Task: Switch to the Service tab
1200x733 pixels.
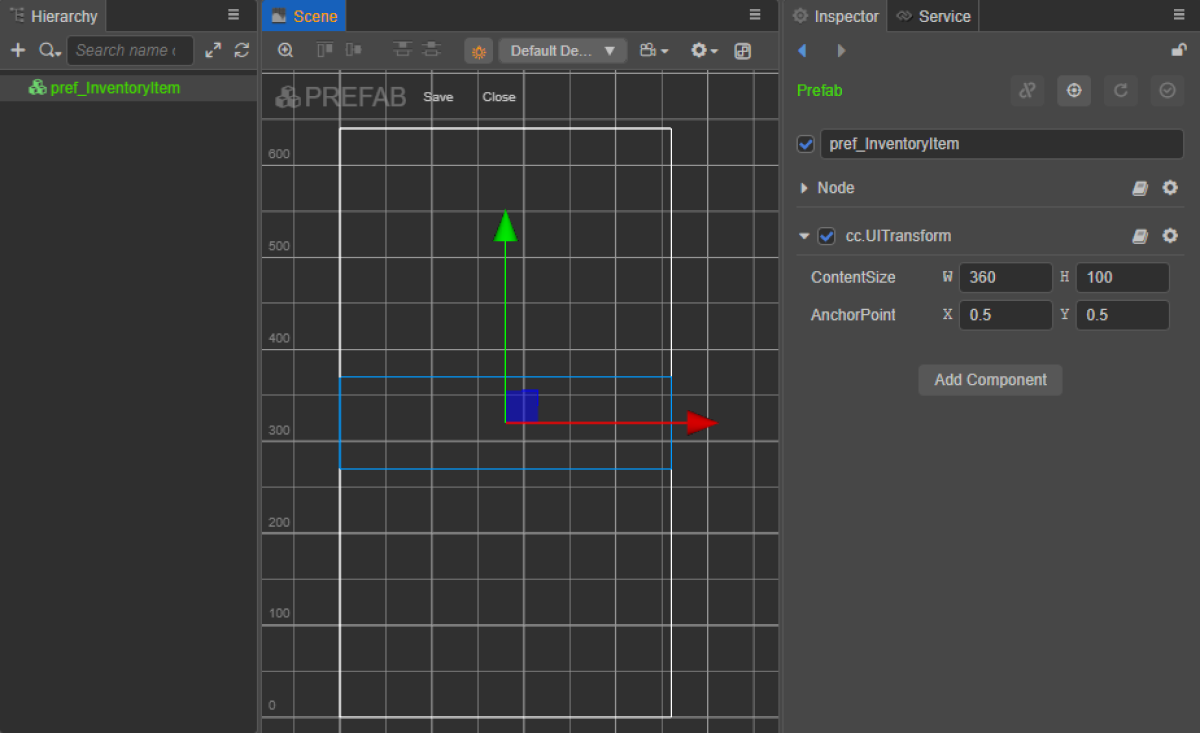Action: coord(933,16)
